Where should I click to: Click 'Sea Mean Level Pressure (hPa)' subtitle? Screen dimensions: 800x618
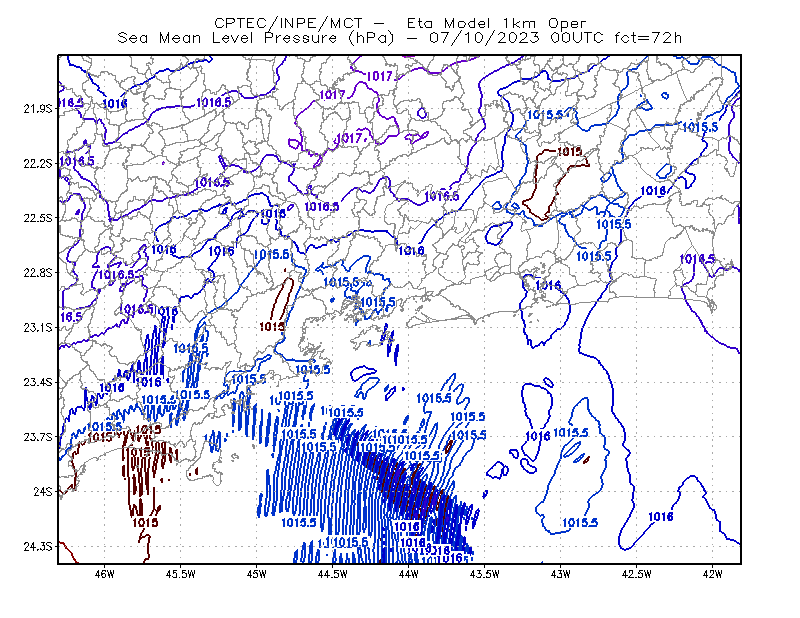(x=256, y=38)
